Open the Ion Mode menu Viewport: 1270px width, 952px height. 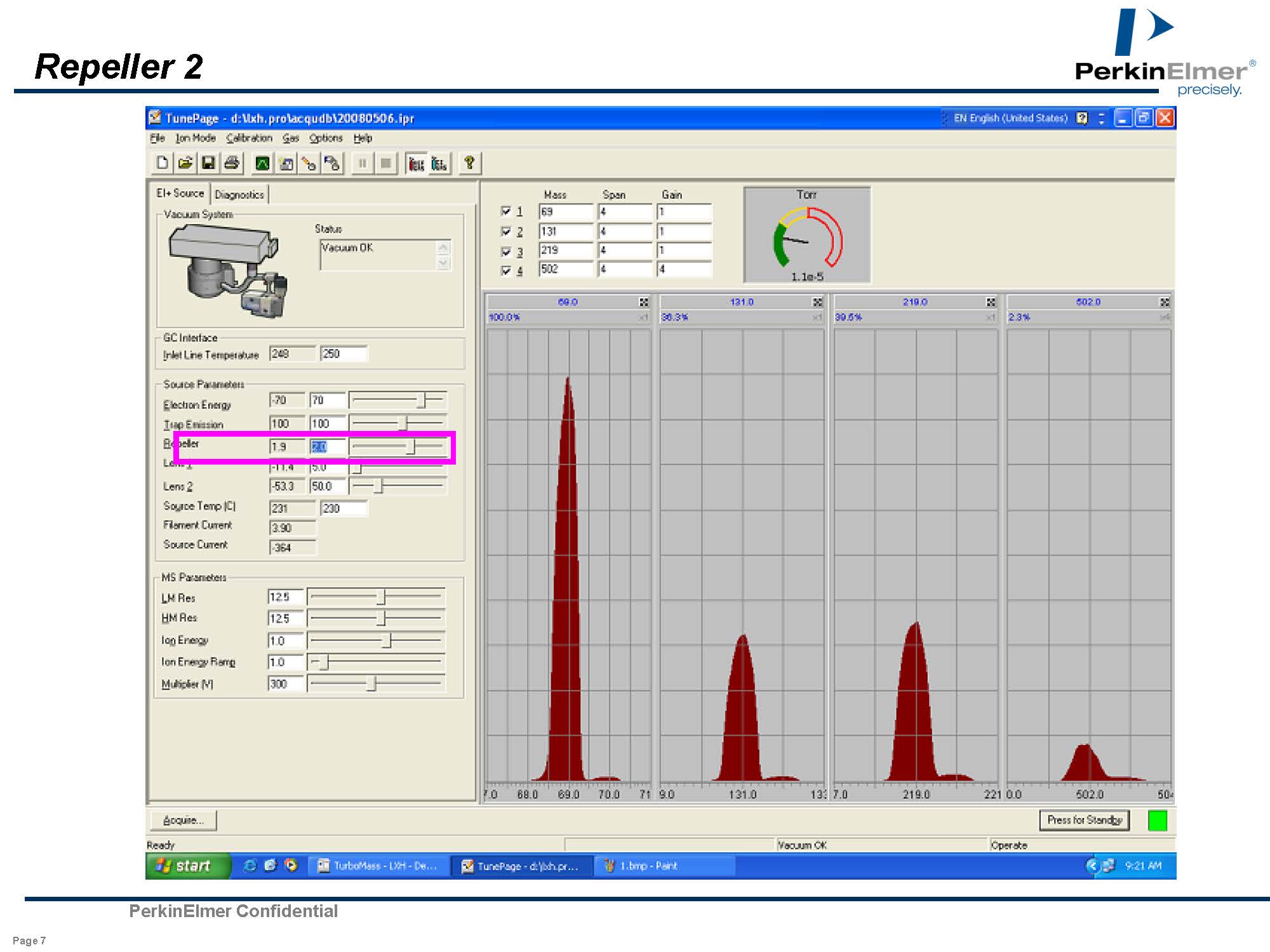[196, 138]
